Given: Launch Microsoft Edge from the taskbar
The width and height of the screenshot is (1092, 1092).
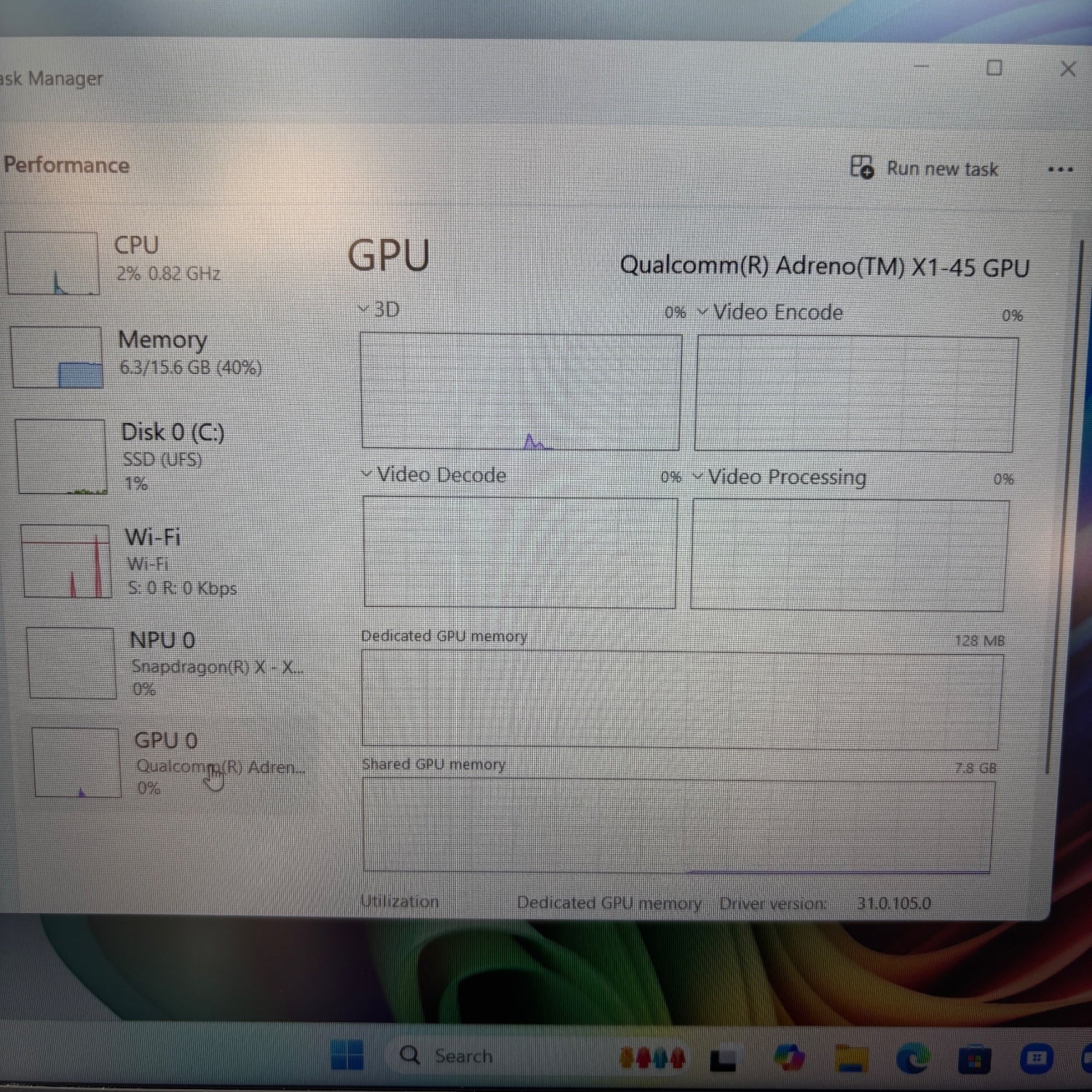Looking at the screenshot, I should click(913, 1058).
